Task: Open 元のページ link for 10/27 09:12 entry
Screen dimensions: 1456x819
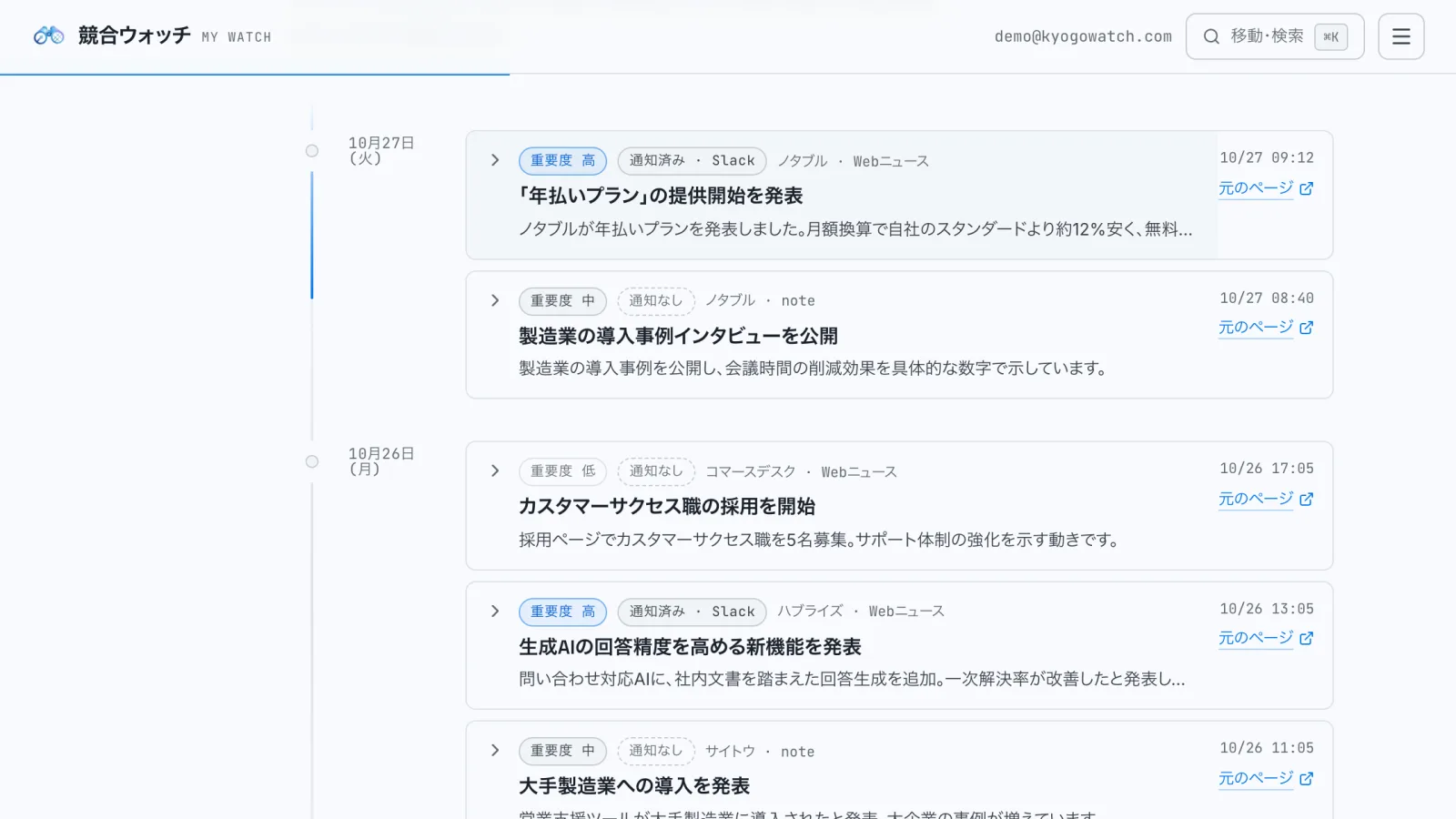Action: (1256, 188)
